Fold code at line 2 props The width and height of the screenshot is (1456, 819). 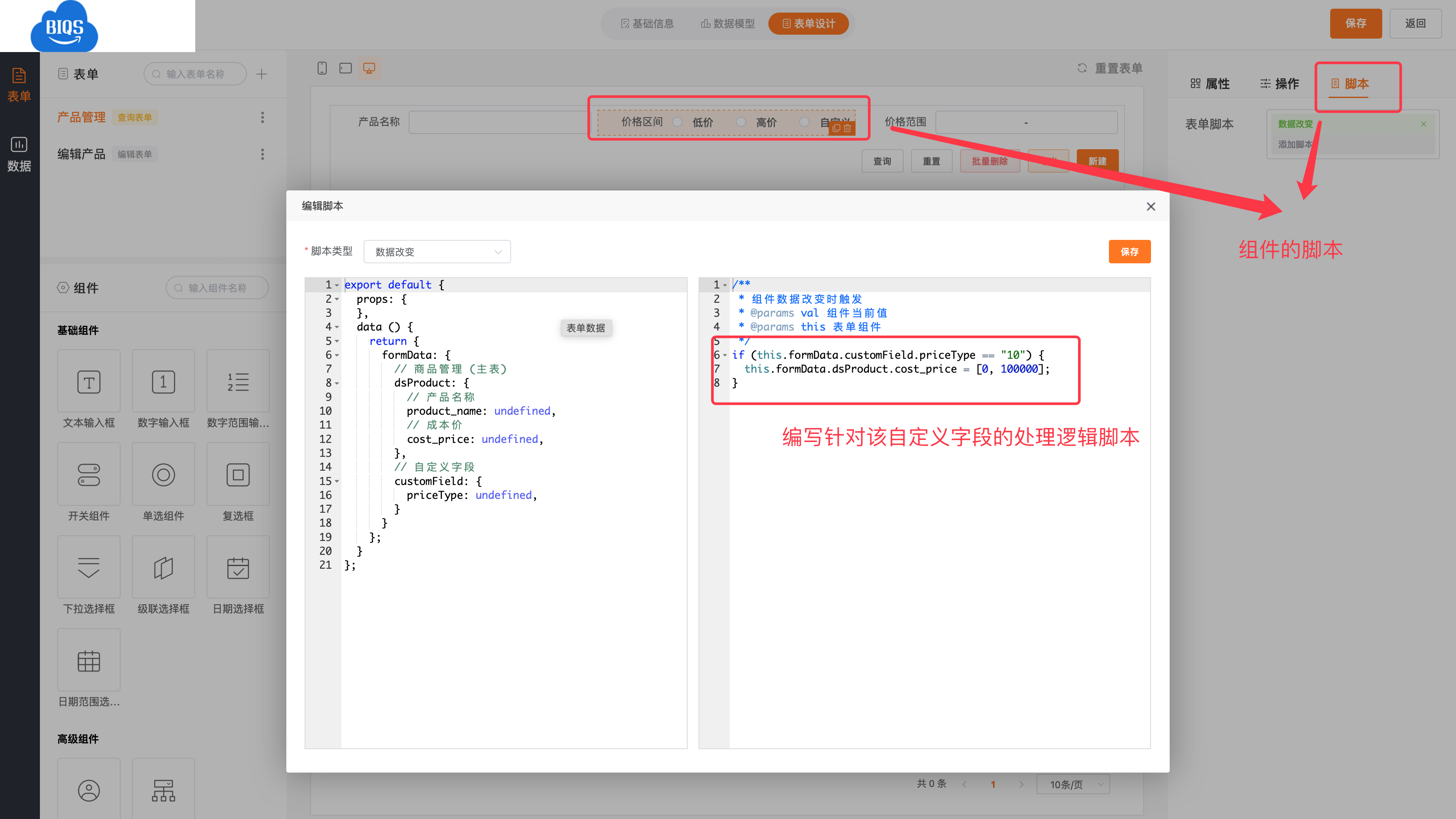point(337,299)
